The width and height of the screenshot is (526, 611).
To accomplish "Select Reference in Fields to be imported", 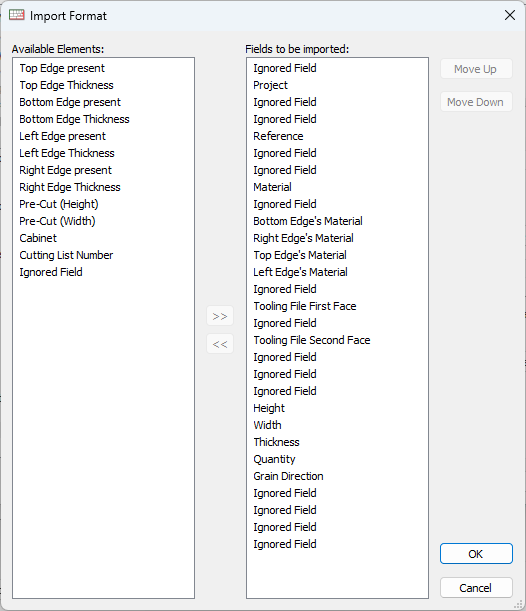I will (x=278, y=136).
